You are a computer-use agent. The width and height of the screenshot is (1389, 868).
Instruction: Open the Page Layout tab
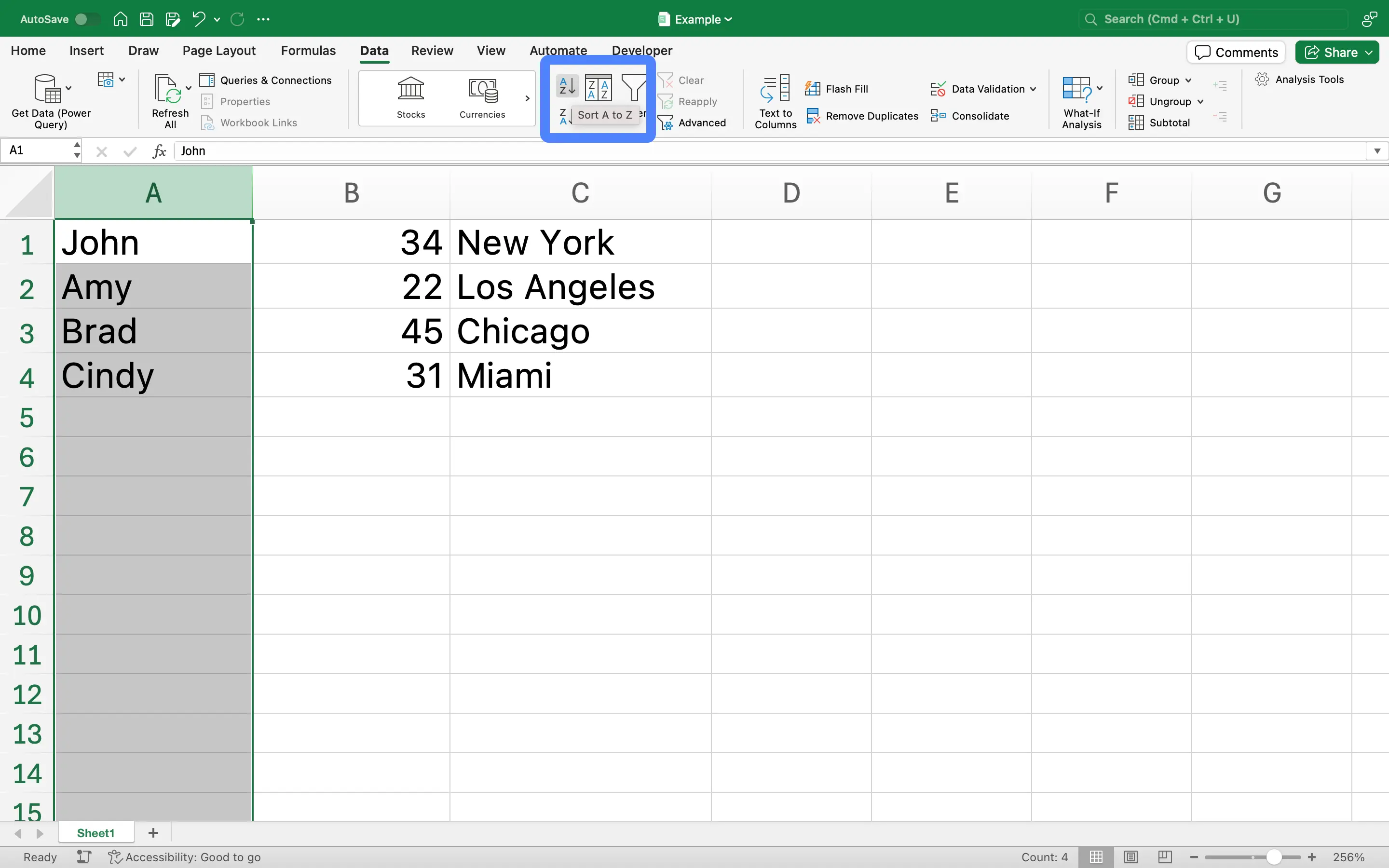pos(218,51)
